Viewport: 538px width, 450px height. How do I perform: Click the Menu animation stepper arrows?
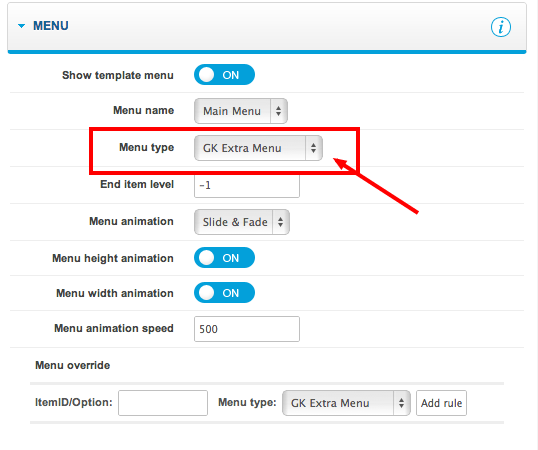(281, 222)
